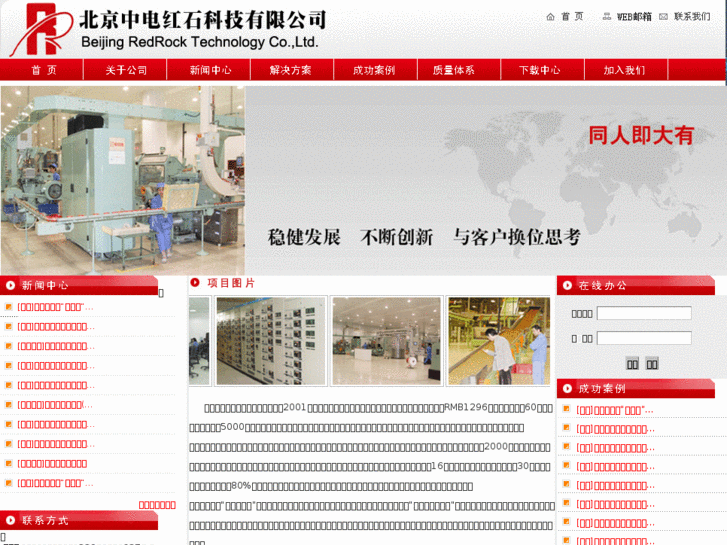The image size is (727, 545).
Task: Click the 新闻中心 sidebar panel heading
Action: tap(45, 285)
